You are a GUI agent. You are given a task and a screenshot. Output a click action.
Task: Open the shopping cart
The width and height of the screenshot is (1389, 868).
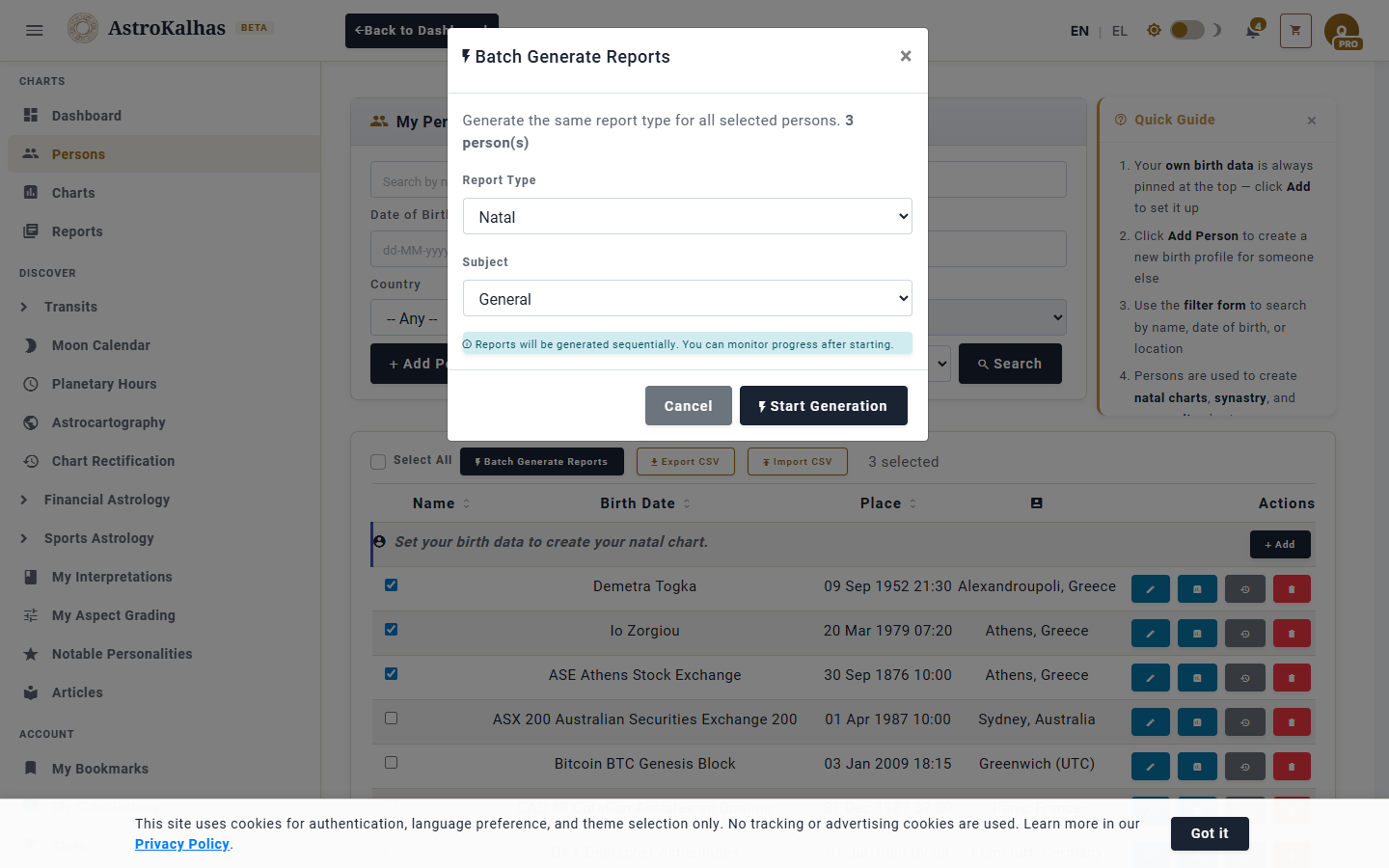pos(1295,31)
